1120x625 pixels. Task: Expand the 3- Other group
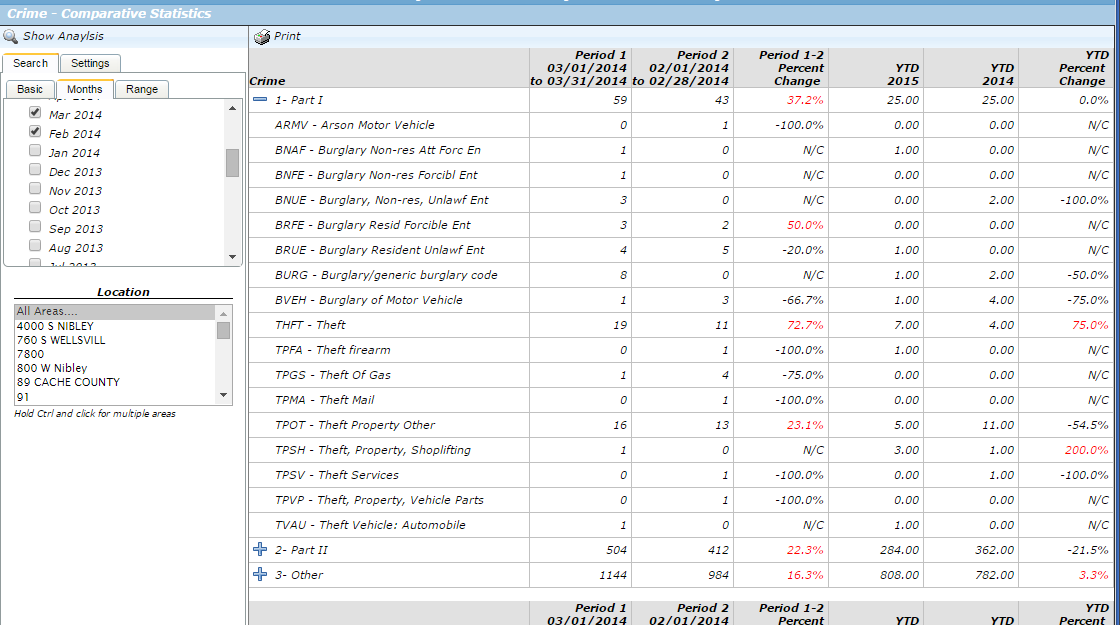[260, 575]
